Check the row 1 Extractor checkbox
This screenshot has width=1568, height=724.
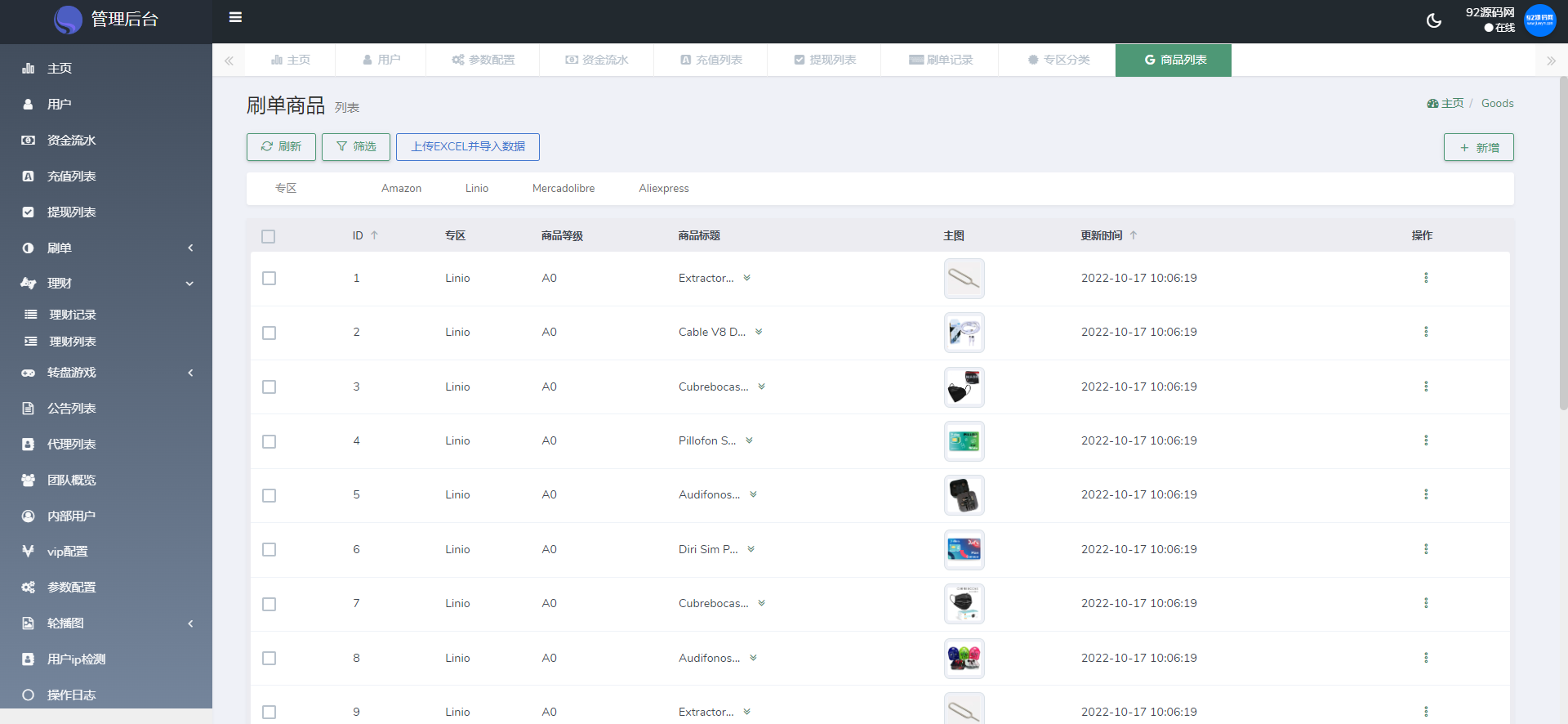pos(269,279)
